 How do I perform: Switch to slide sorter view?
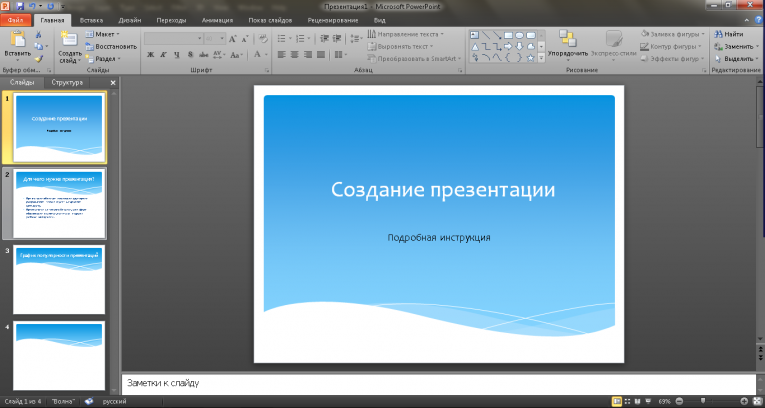click(x=628, y=401)
